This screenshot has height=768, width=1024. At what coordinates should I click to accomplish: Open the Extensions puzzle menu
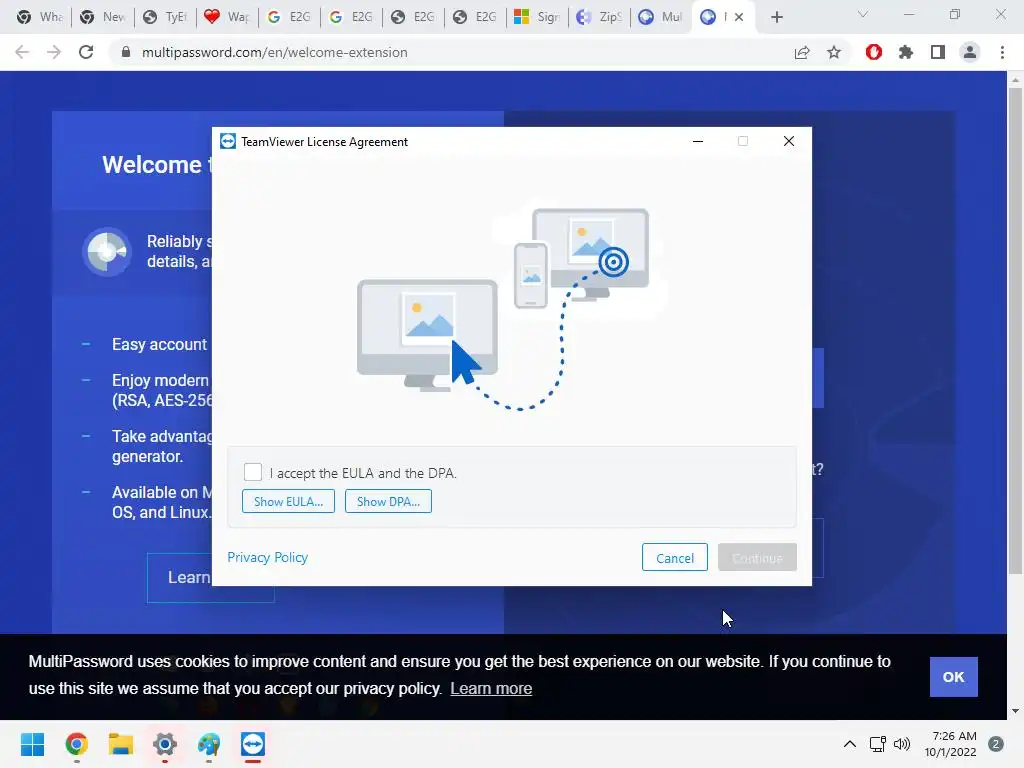pyautogui.click(x=906, y=52)
